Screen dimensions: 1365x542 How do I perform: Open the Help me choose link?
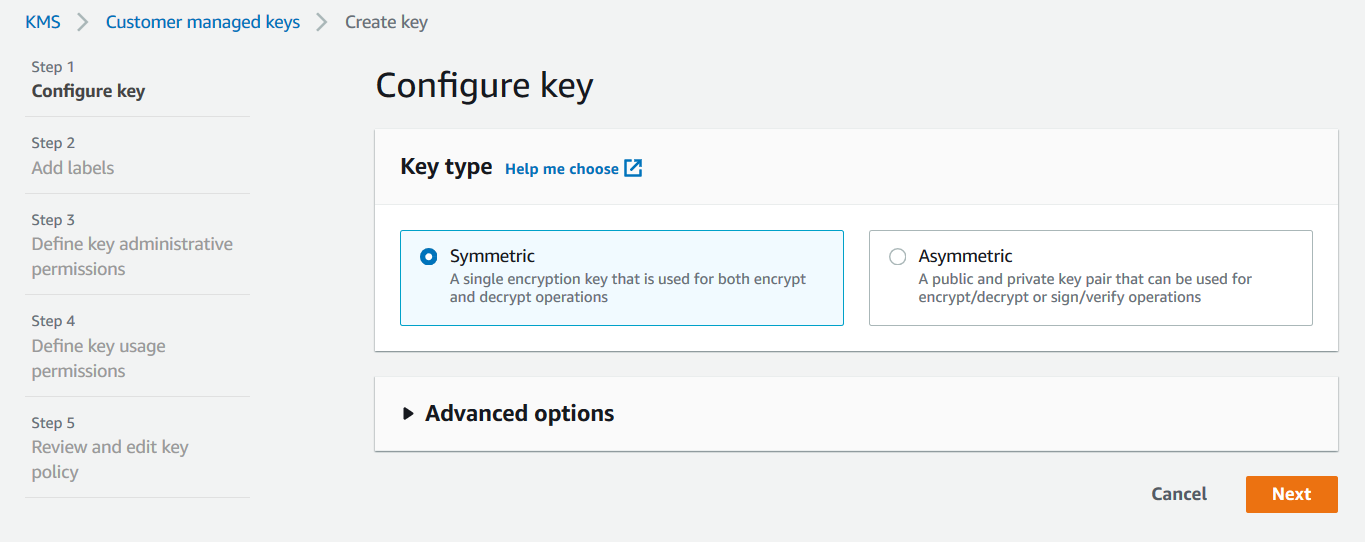coord(562,169)
